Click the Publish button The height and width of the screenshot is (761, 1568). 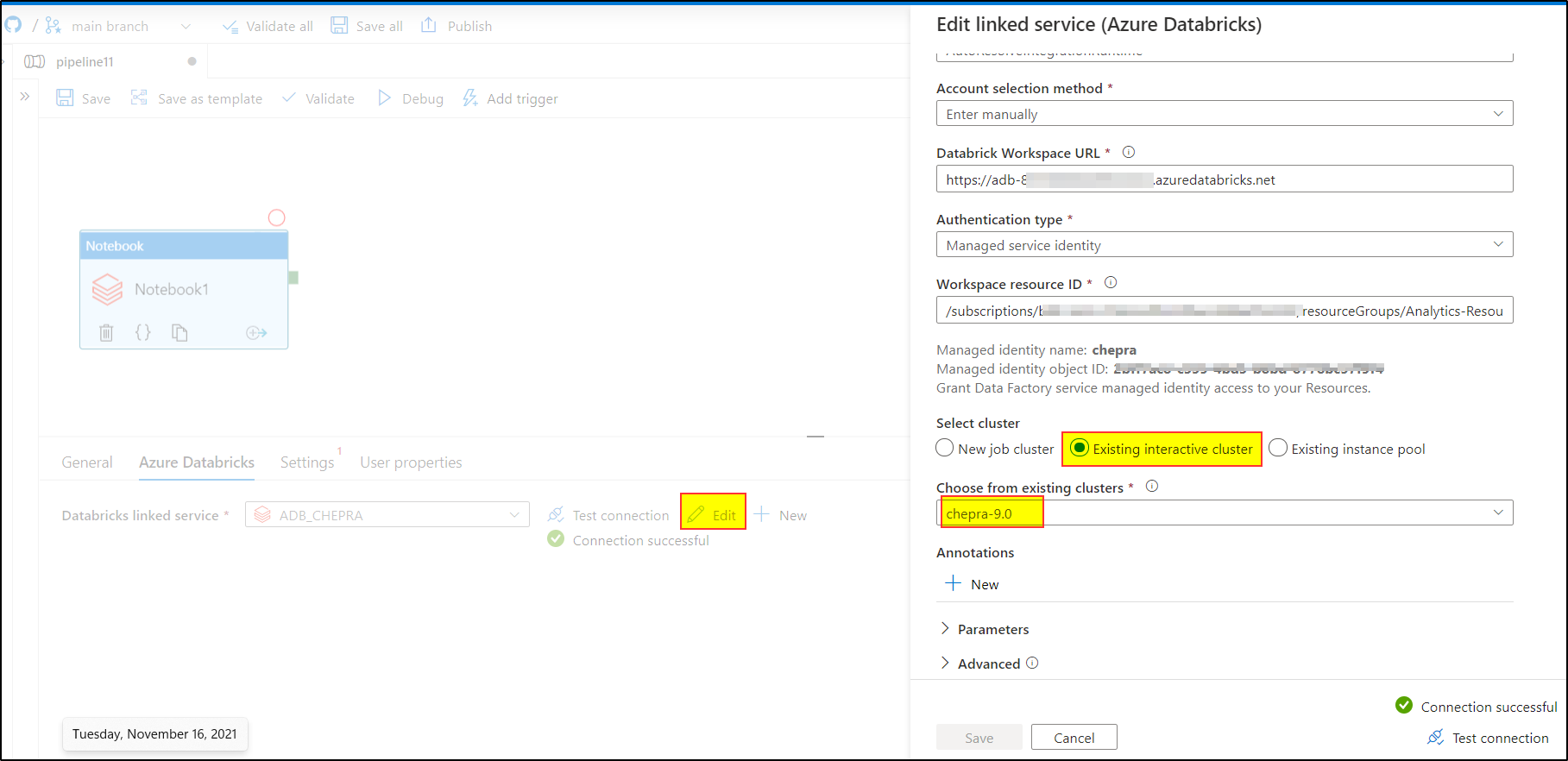(457, 26)
